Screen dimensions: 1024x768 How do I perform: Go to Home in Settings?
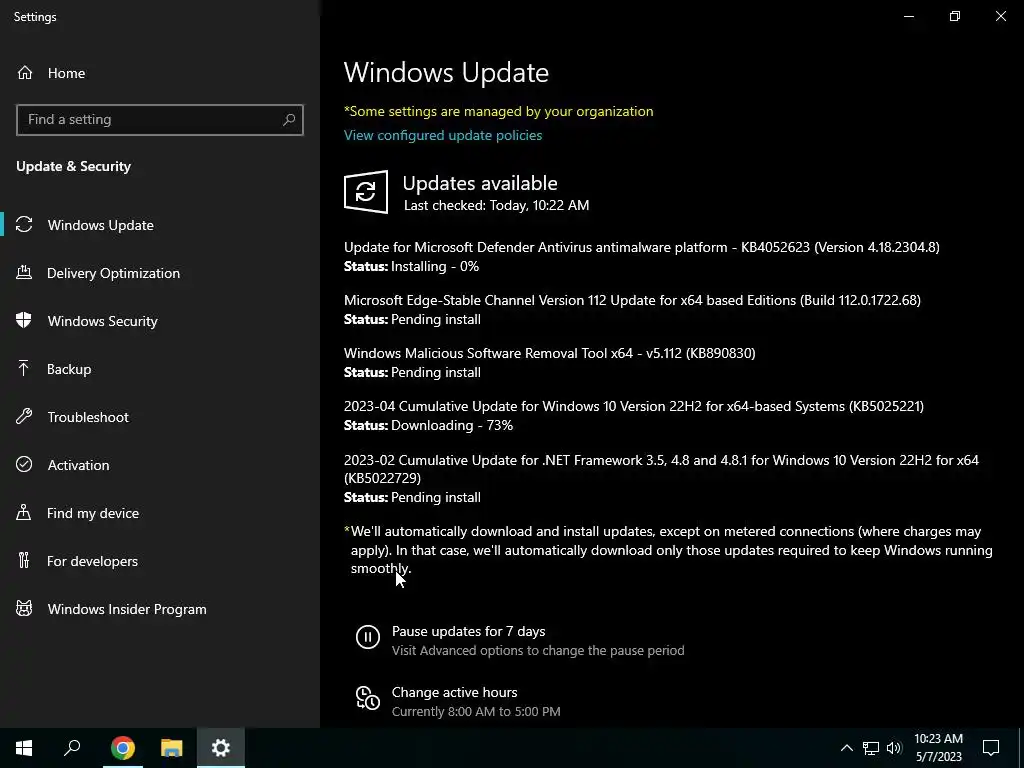click(x=160, y=72)
